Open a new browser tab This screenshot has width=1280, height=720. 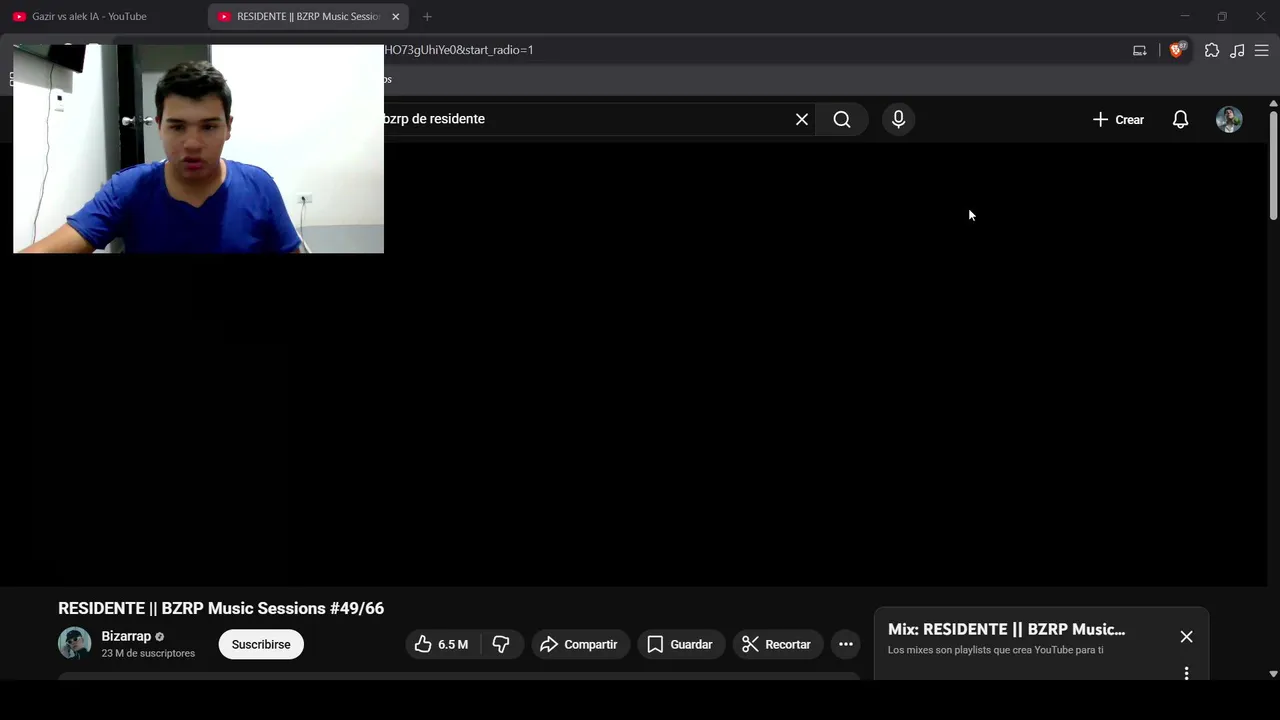point(427,17)
